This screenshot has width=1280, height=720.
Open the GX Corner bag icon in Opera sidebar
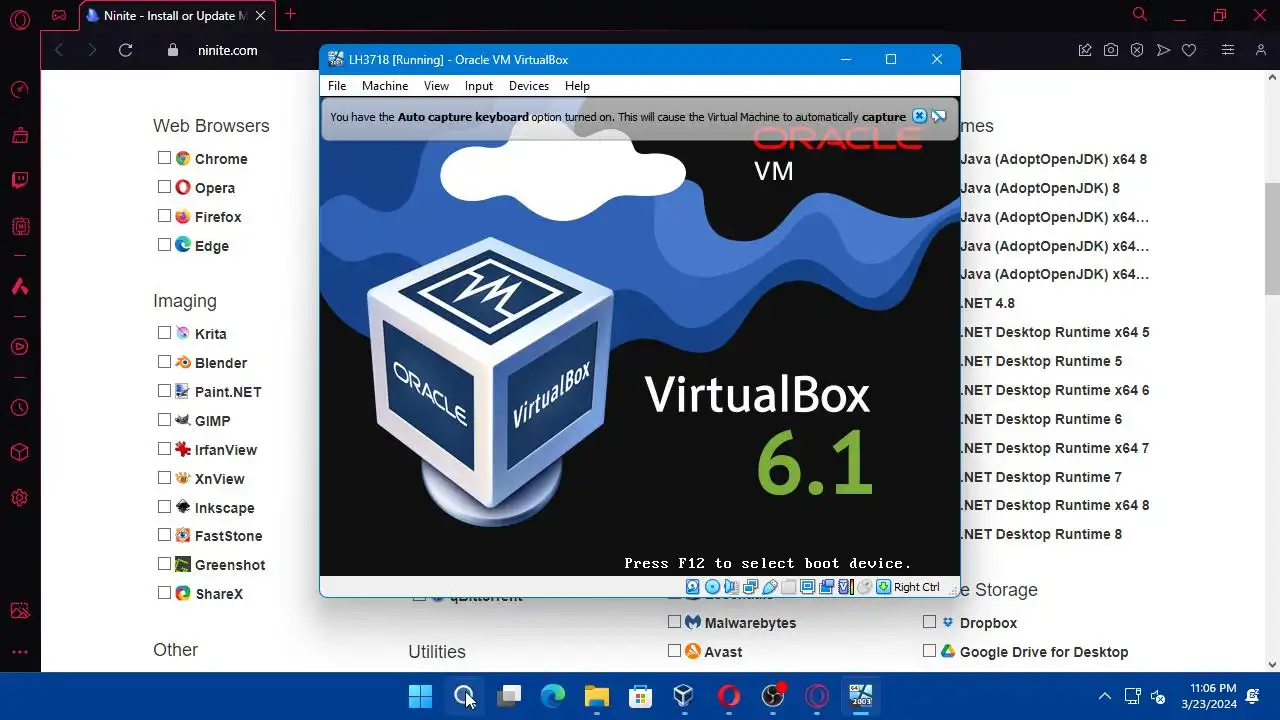coord(20,135)
